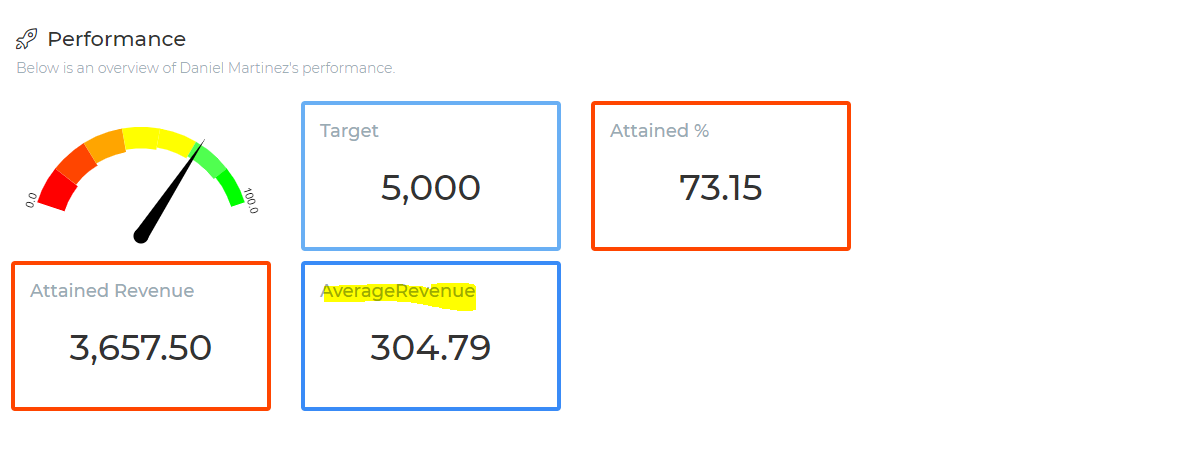Click the 304.79 average revenue value
Screen dimensions: 1196x471
click(x=431, y=348)
